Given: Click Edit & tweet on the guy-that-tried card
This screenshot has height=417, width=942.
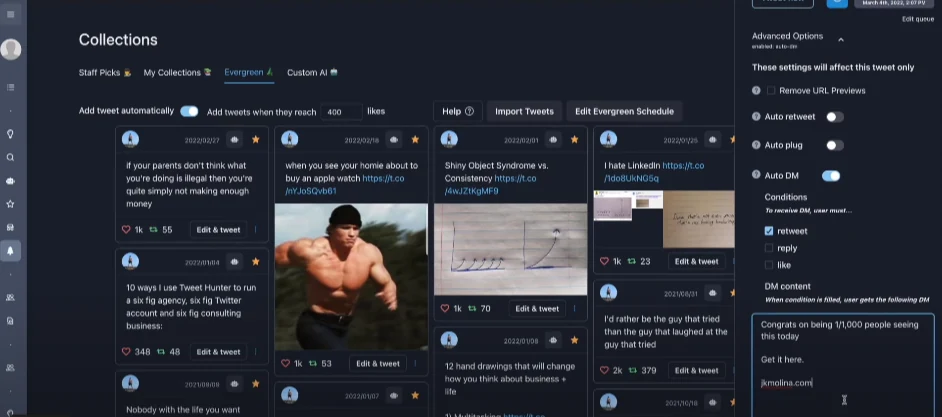Looking at the screenshot, I should coord(696,370).
